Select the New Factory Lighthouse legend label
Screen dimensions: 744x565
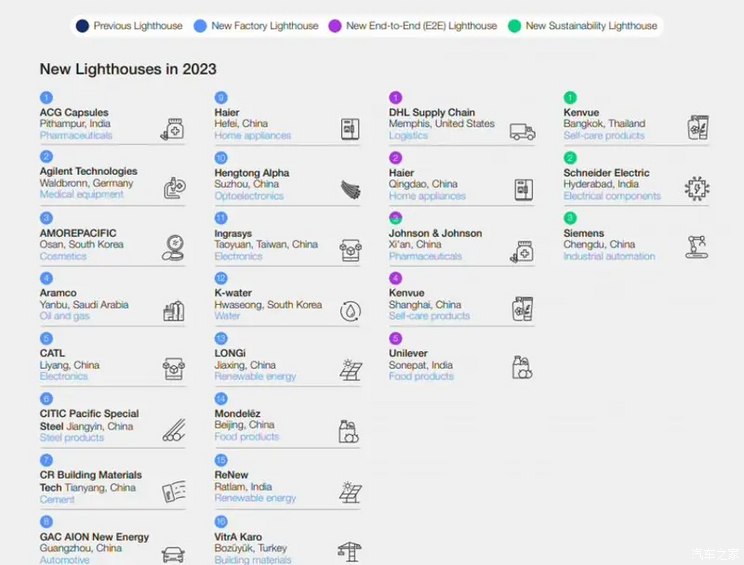264,25
